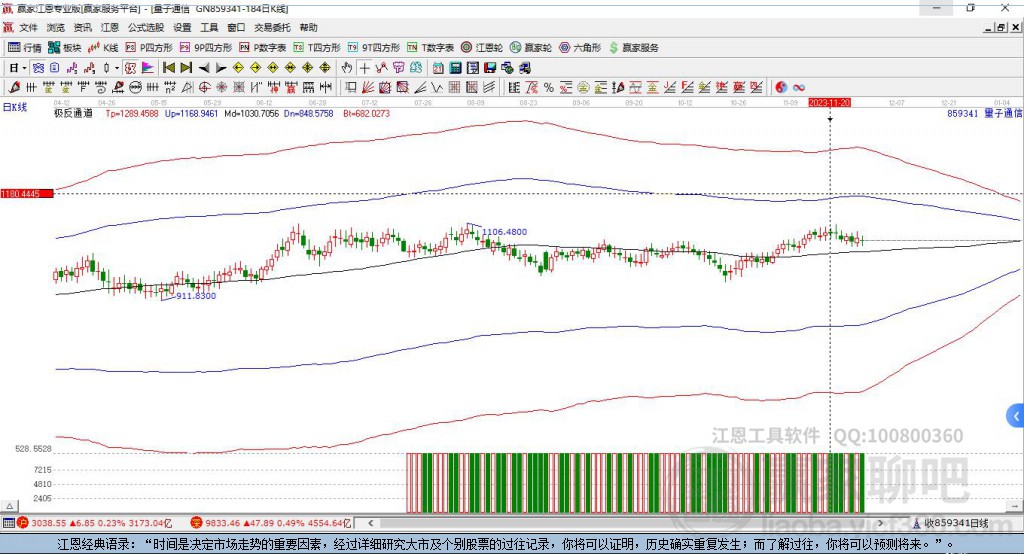Viewport: 1024px width, 554px height.
Task: Toggle the crosshair cursor tool
Action: 364,68
